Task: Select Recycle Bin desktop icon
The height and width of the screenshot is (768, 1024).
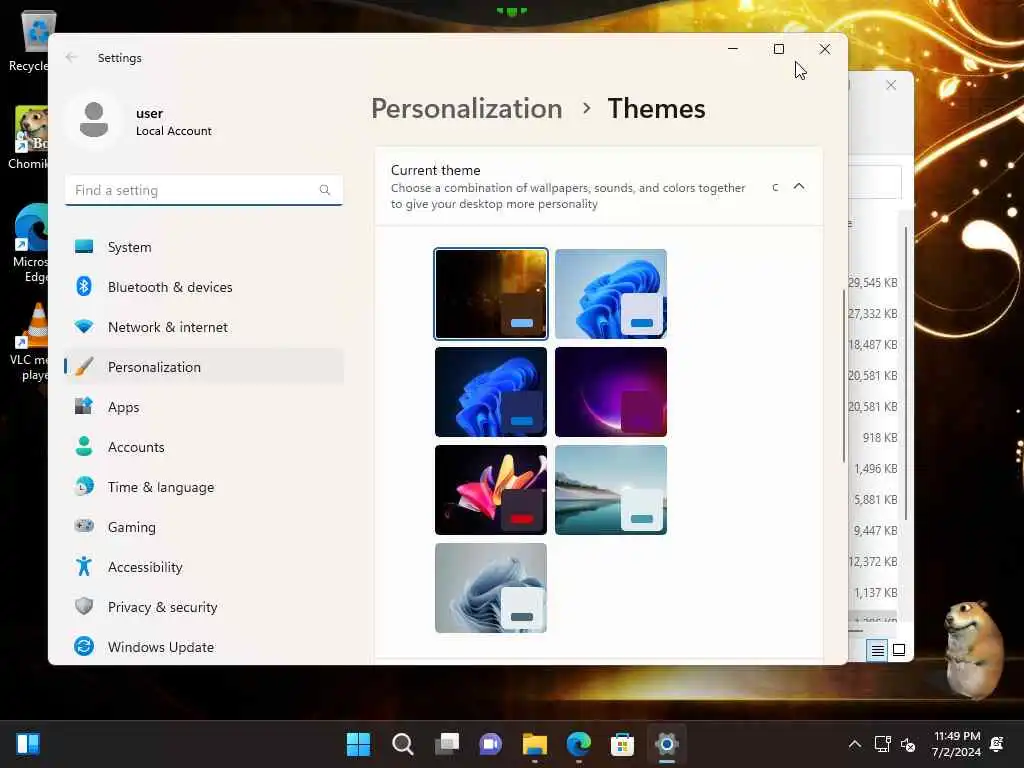Action: 29,40
